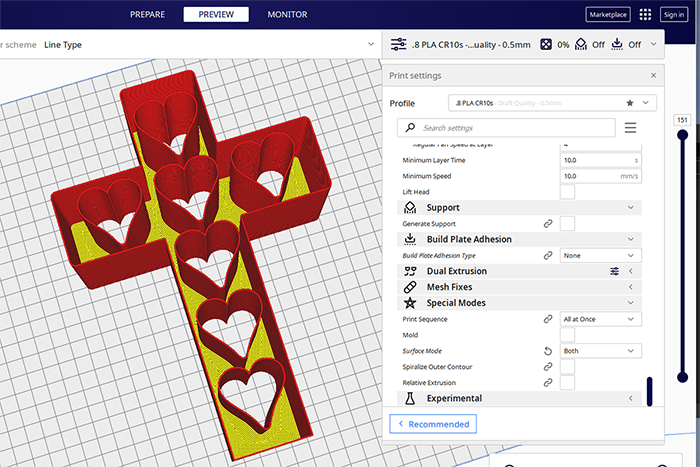700x467 pixels.
Task: Click the layer slider lower handle
Action: click(682, 377)
